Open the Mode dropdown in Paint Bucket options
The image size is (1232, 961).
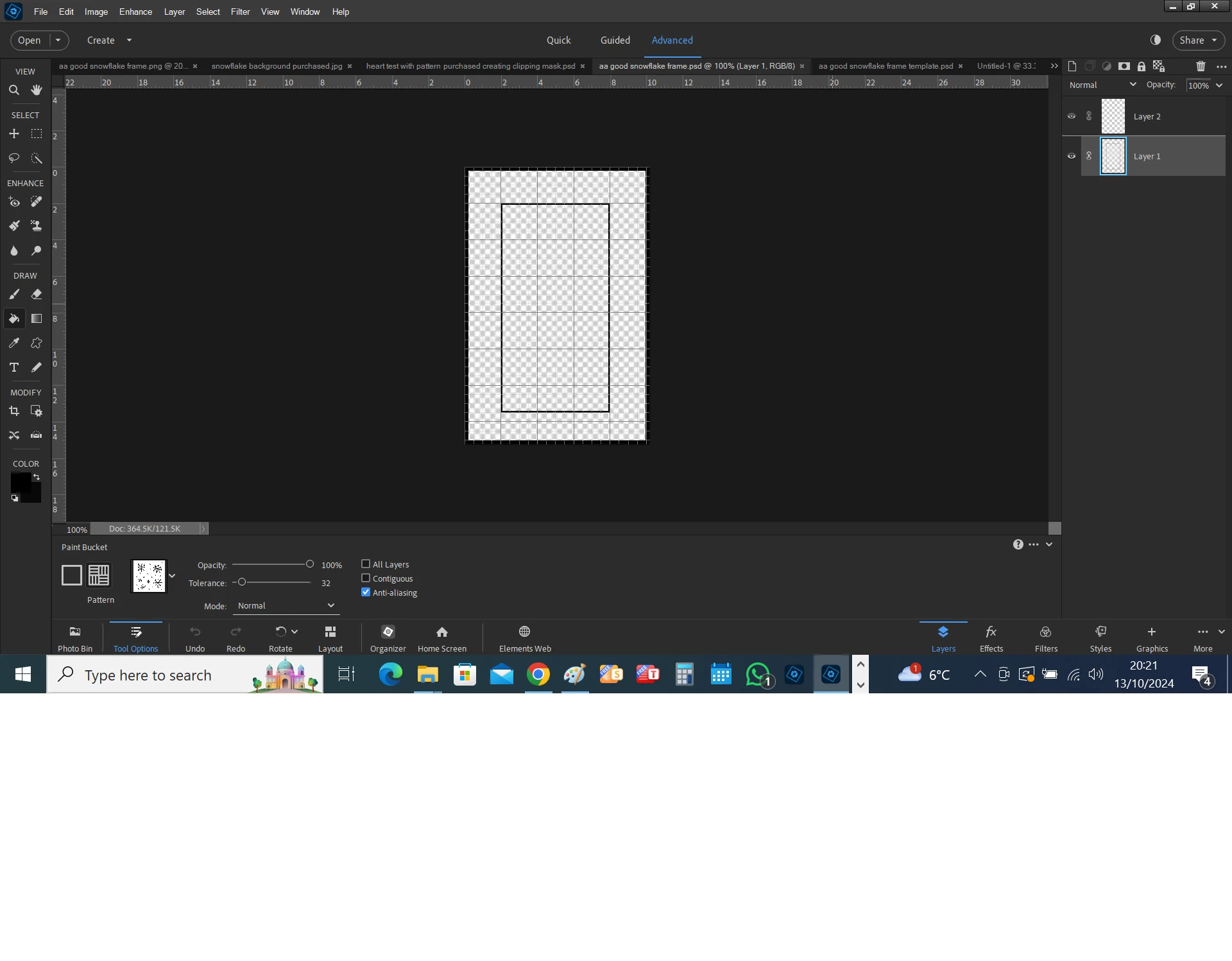(x=286, y=605)
